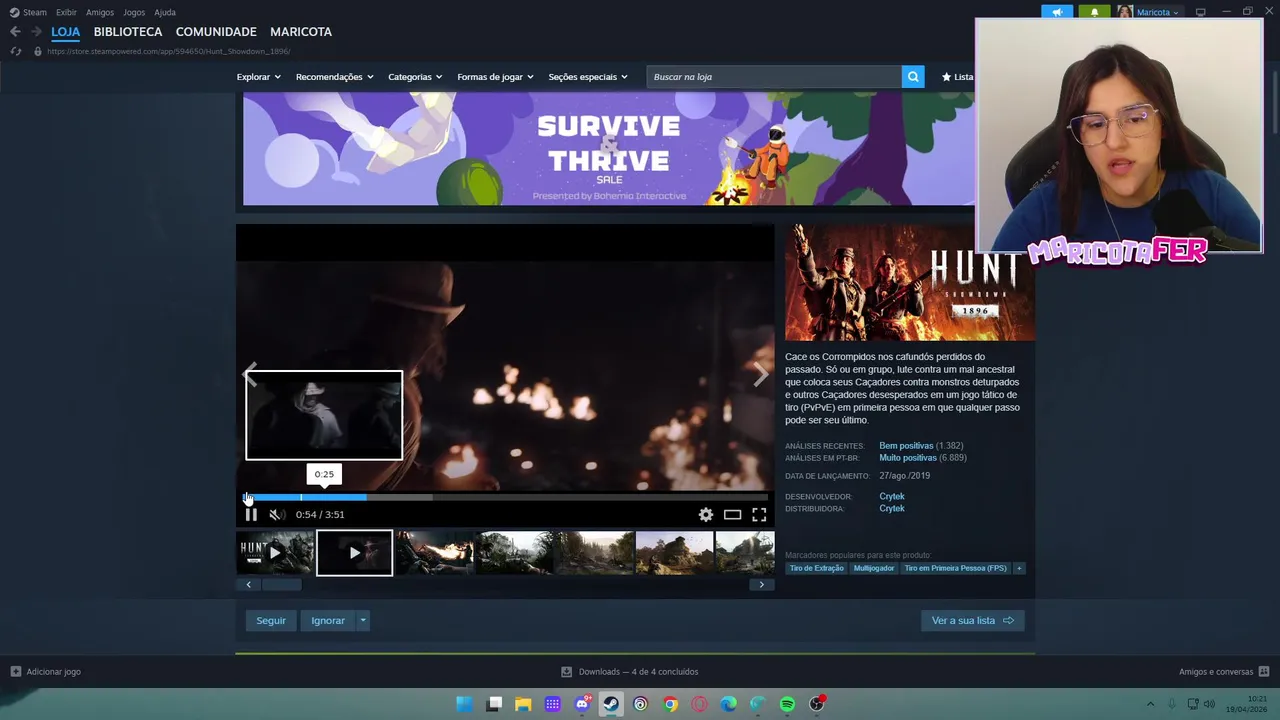Move thumbnail strip right with its arrow

pos(762,584)
